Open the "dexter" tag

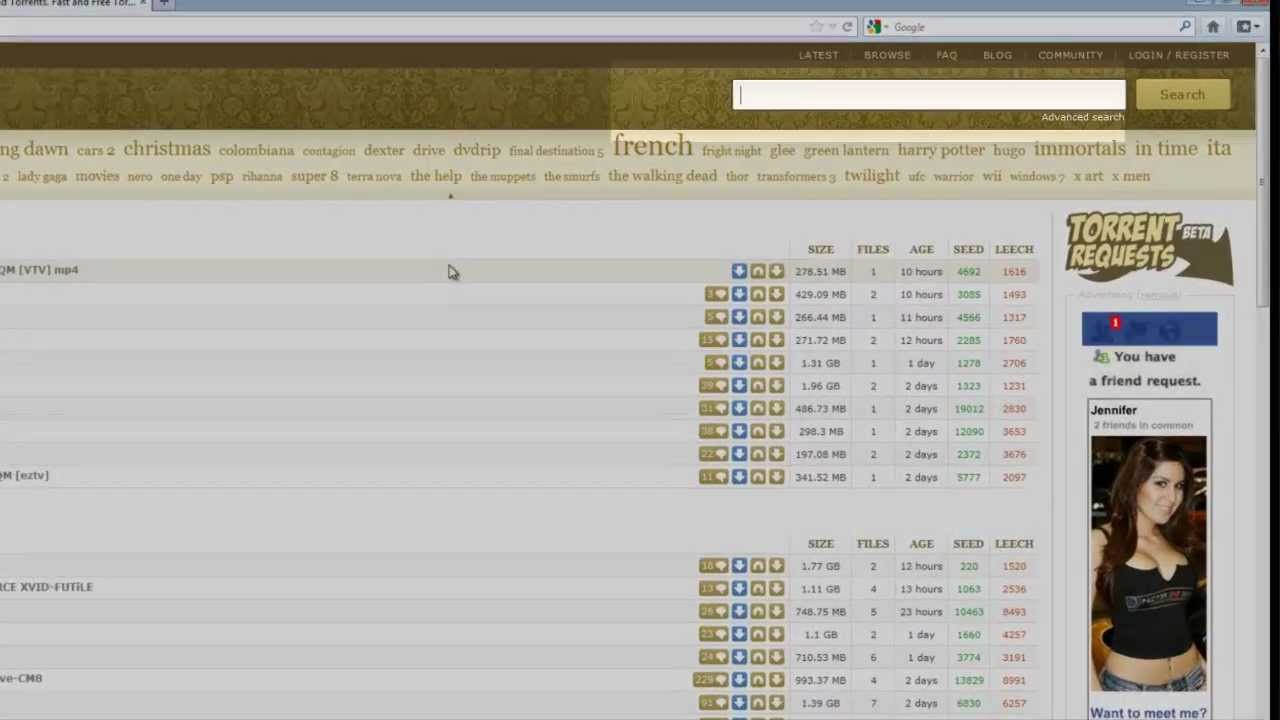tap(384, 150)
